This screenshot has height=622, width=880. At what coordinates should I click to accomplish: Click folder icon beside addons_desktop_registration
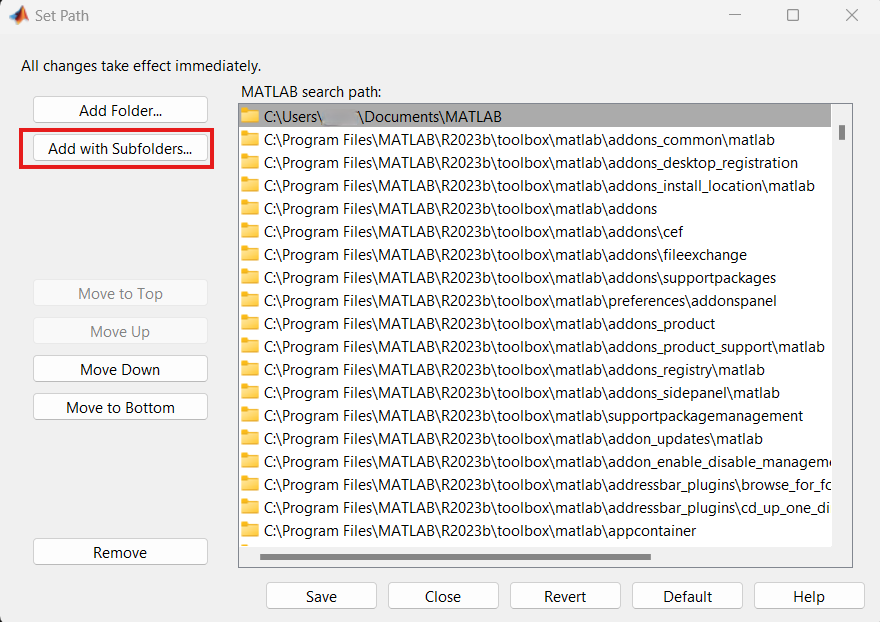[250, 162]
